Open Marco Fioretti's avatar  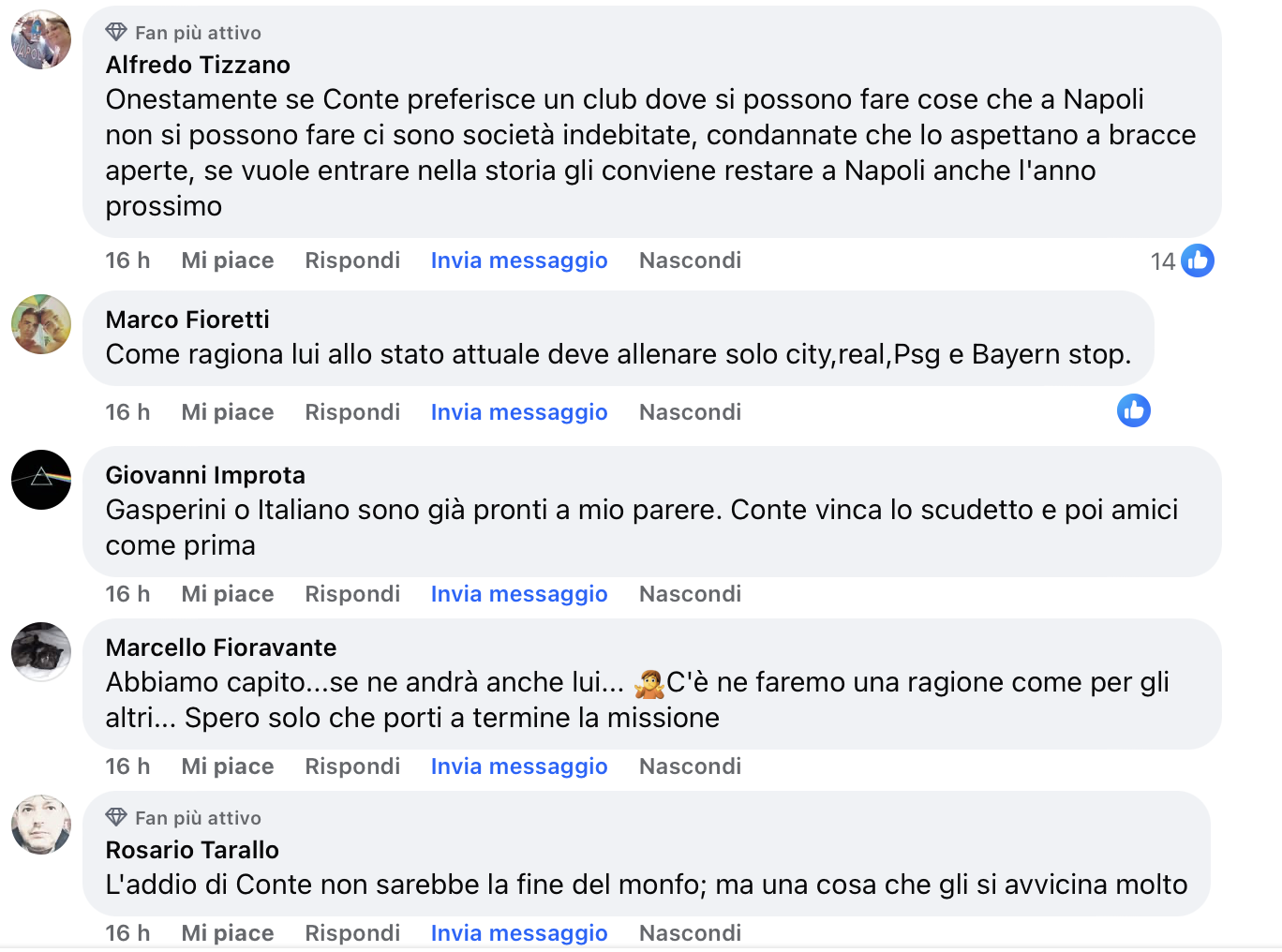point(41,324)
